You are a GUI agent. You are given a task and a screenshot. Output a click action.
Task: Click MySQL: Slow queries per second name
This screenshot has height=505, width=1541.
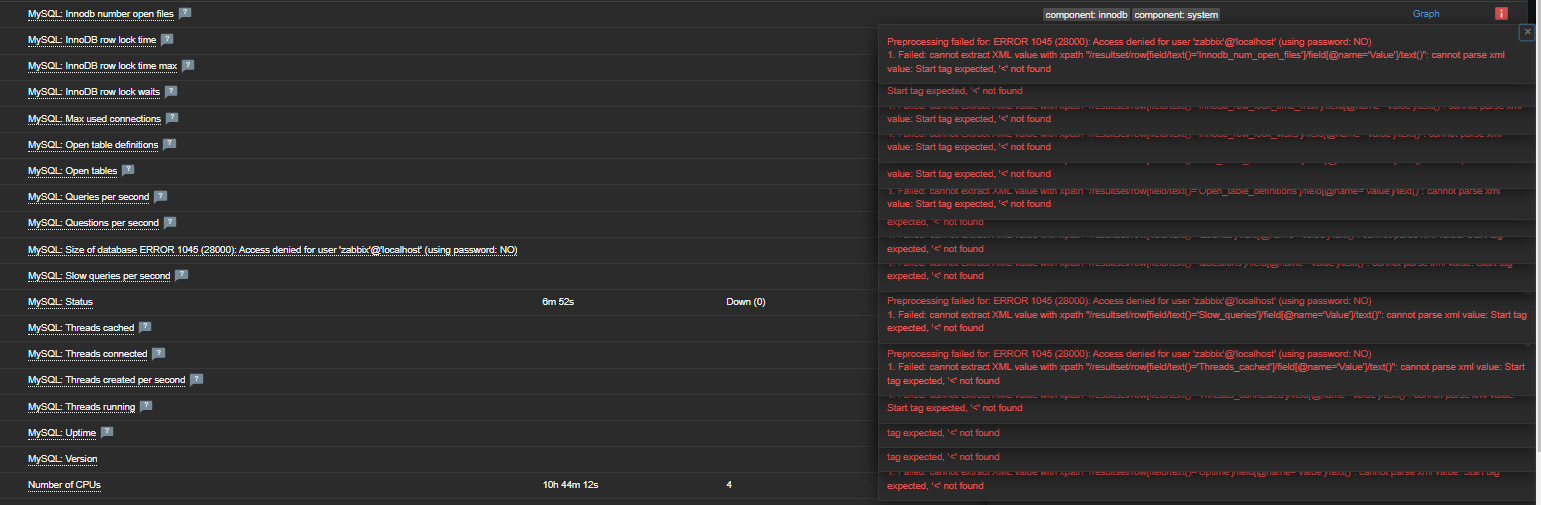99,276
